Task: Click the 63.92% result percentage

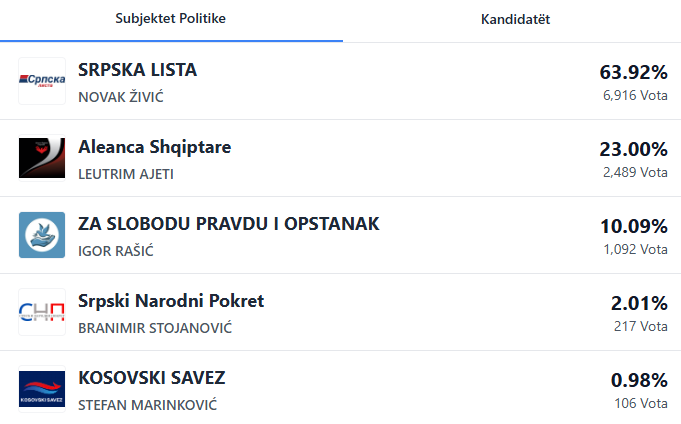Action: tap(633, 72)
